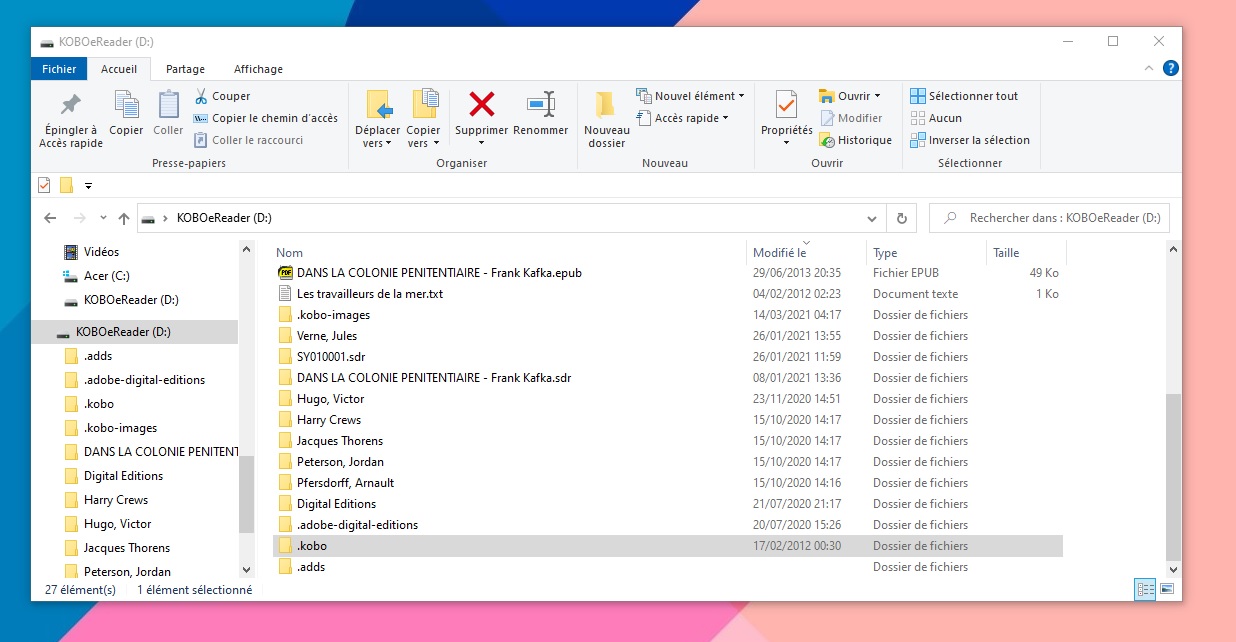
Task: Expand address bar history dropdown
Action: (x=873, y=218)
